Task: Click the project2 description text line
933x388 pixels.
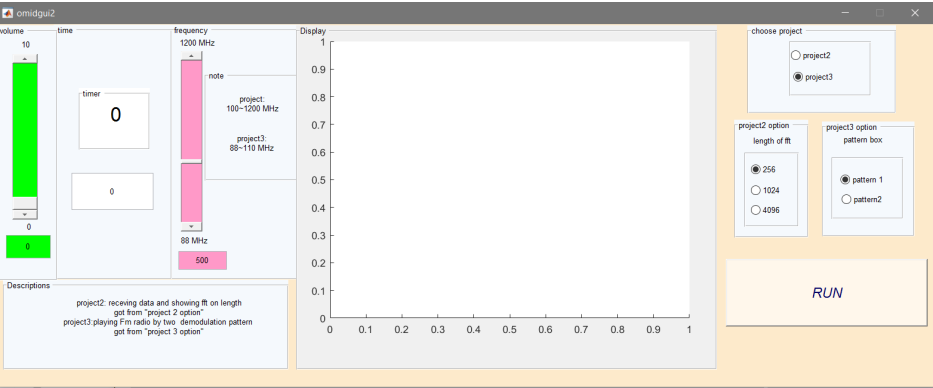Action: pos(159,302)
